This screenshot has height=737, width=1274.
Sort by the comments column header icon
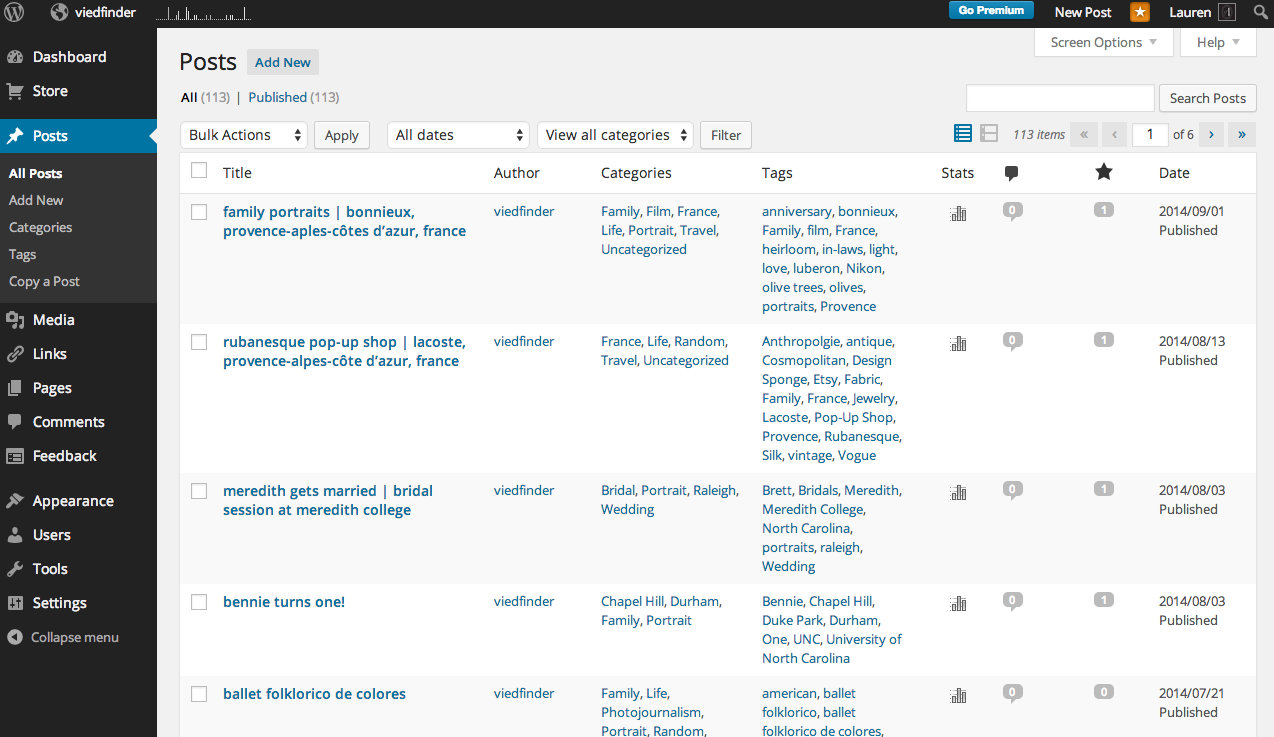[1011, 173]
